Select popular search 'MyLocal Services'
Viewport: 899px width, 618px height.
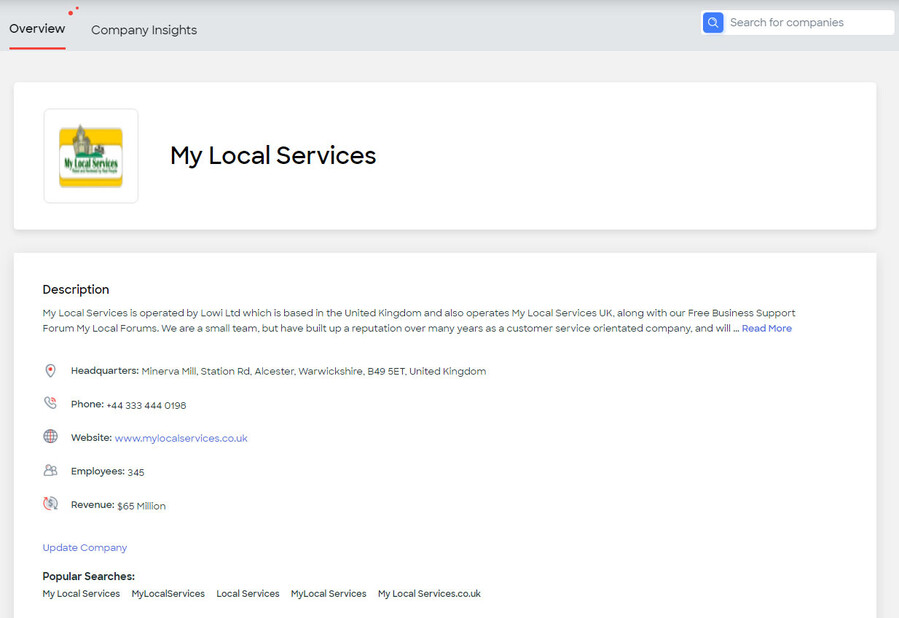(329, 594)
